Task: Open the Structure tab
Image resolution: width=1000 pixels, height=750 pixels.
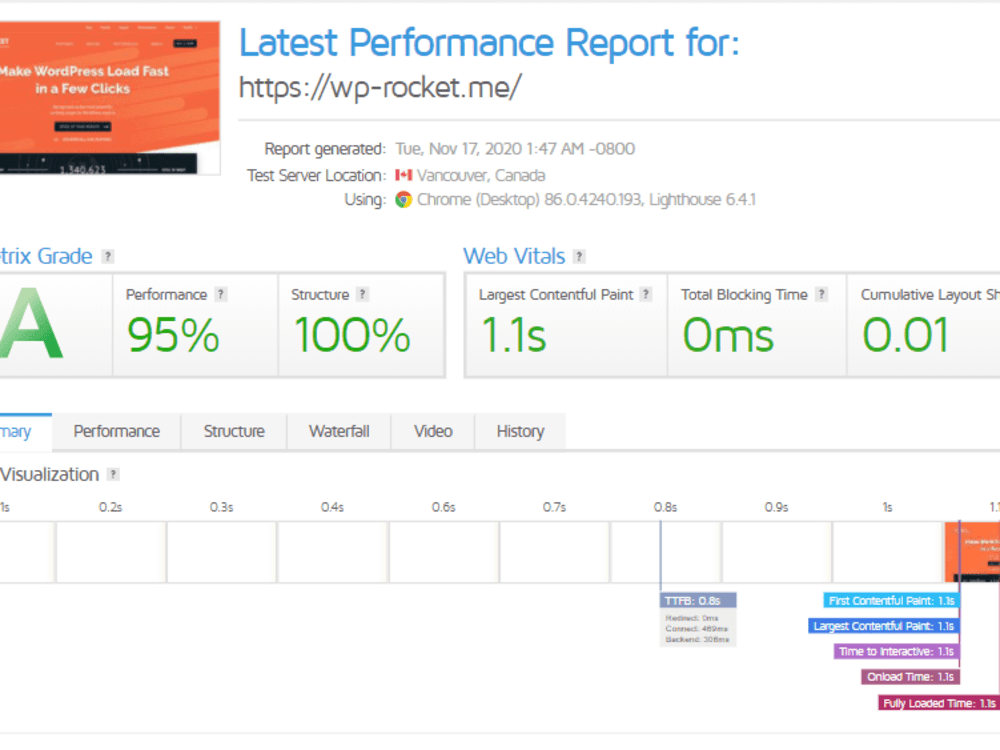Action: (234, 432)
